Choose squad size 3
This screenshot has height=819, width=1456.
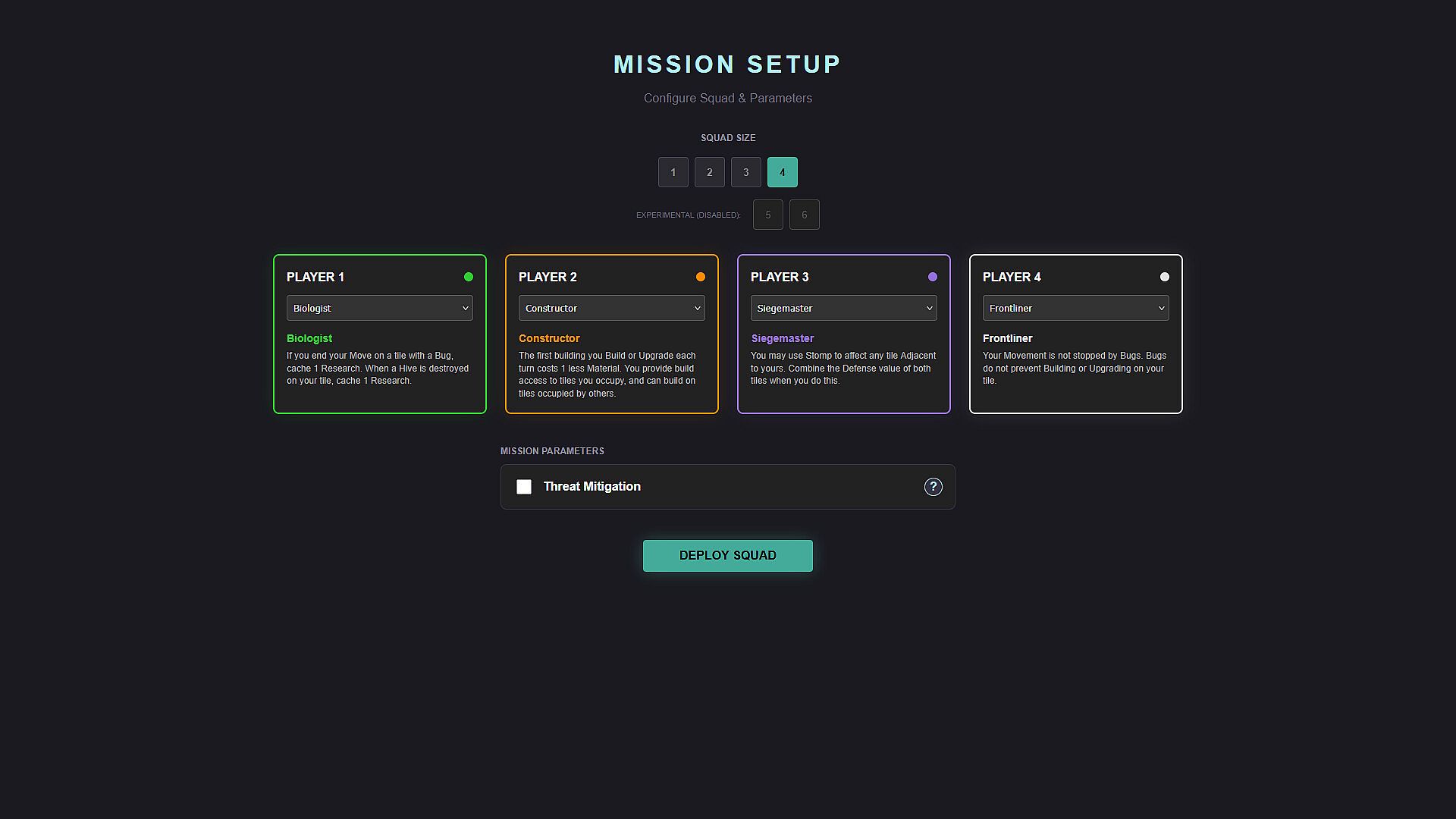(745, 172)
